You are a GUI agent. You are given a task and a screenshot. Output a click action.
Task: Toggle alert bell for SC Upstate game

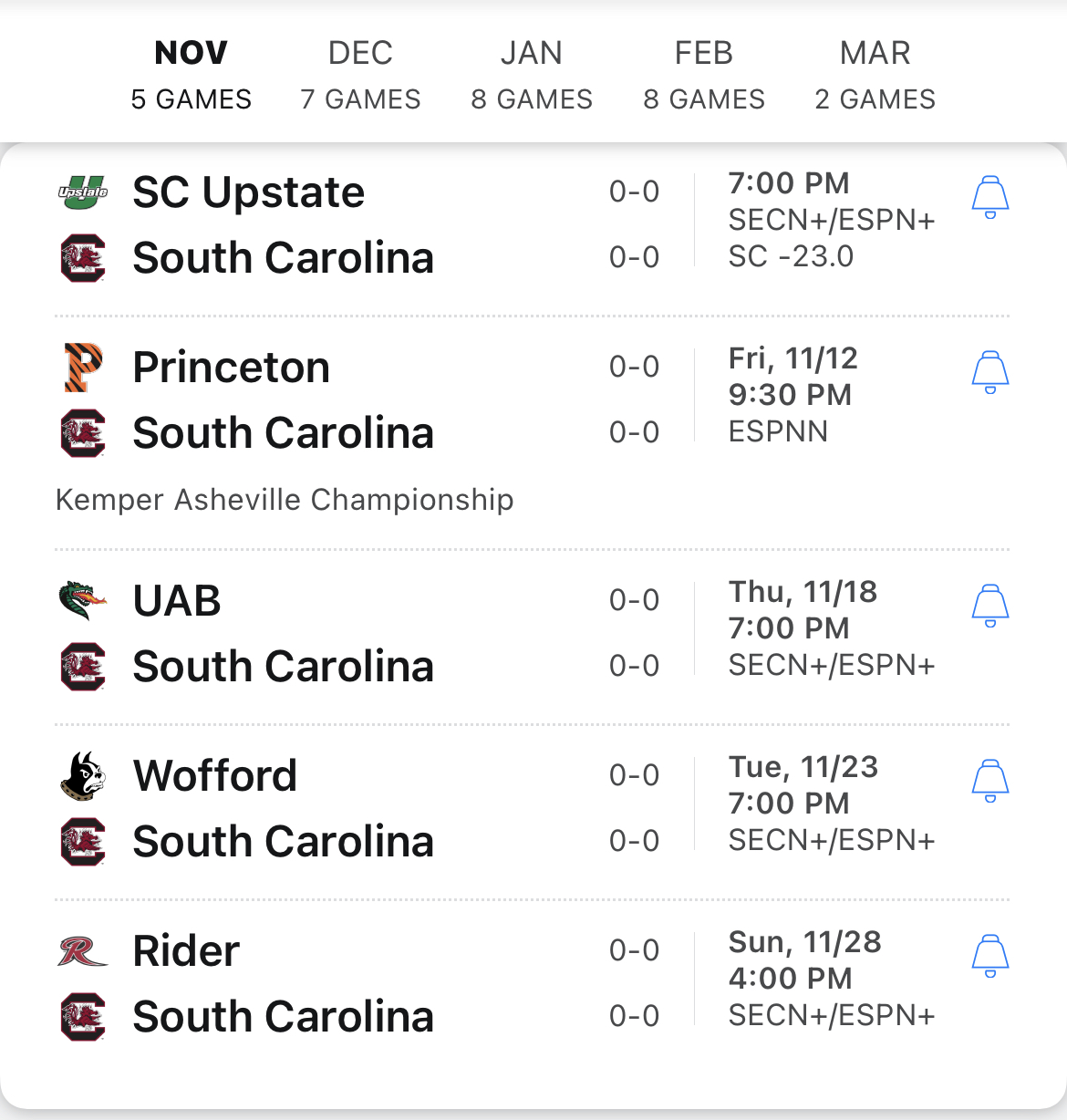coord(989,197)
